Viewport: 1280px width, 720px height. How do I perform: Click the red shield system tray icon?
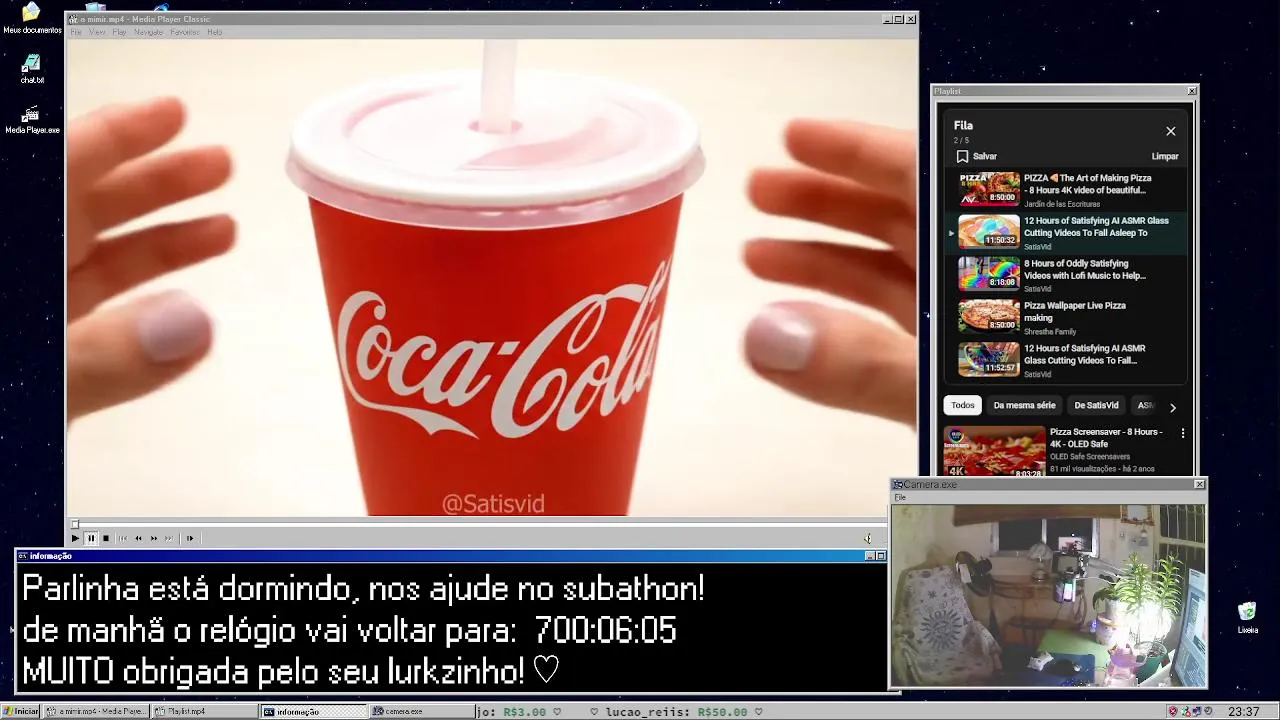click(x=1173, y=712)
